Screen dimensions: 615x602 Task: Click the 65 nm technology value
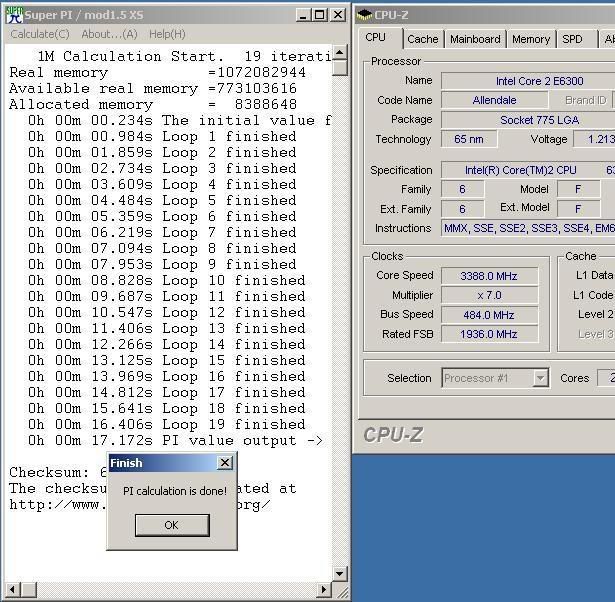[x=469, y=139]
